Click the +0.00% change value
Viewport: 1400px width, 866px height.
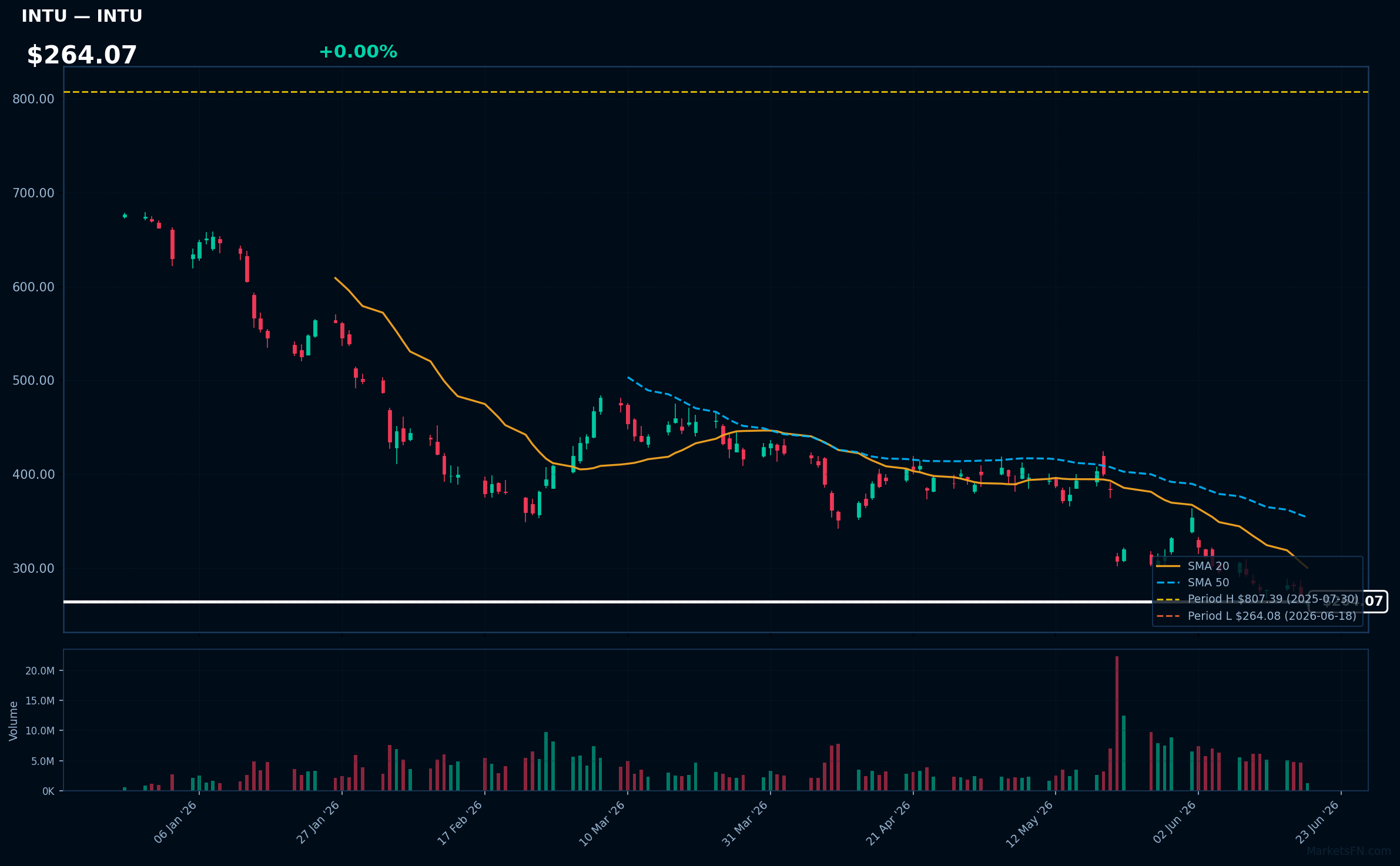(x=358, y=52)
